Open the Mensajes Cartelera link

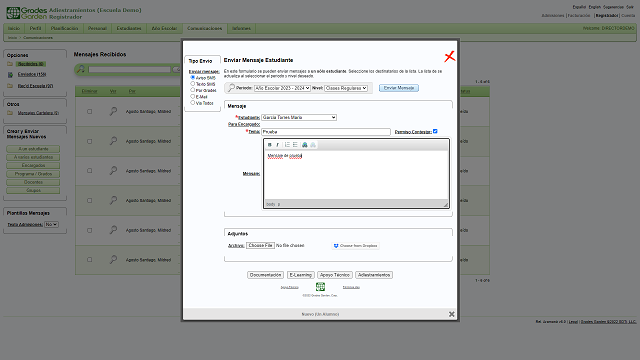[x=38, y=113]
